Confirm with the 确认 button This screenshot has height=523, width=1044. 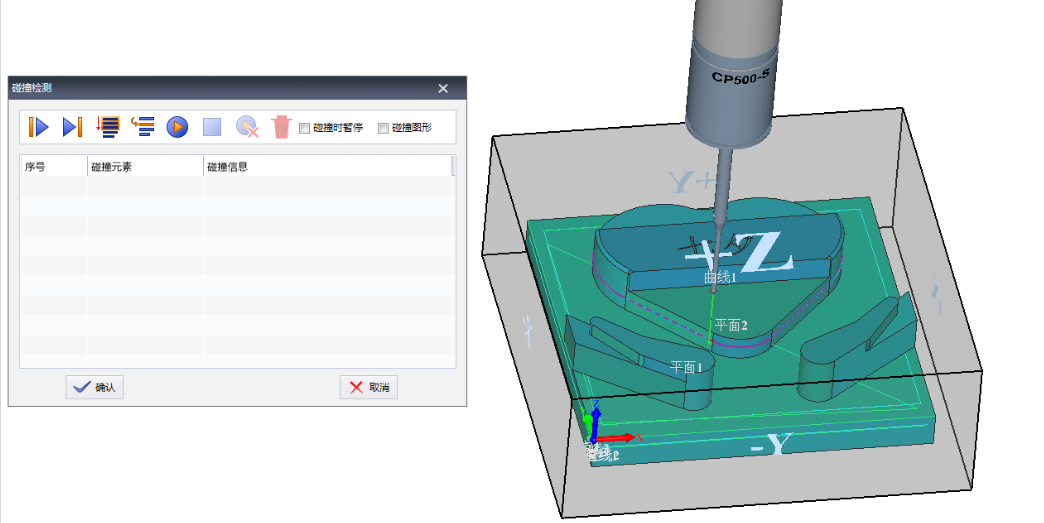(95, 387)
